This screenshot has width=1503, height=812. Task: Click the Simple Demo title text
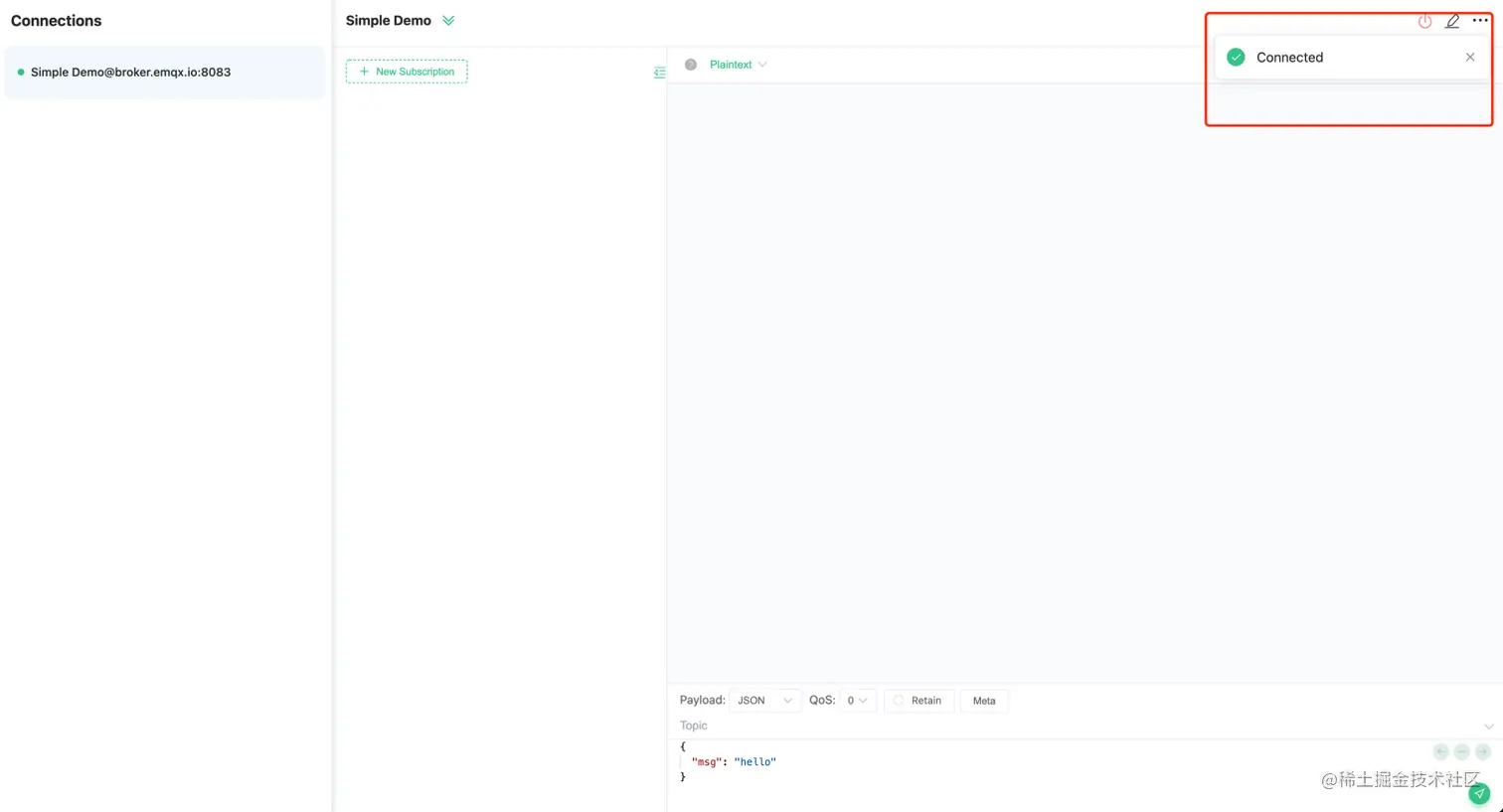click(x=389, y=21)
